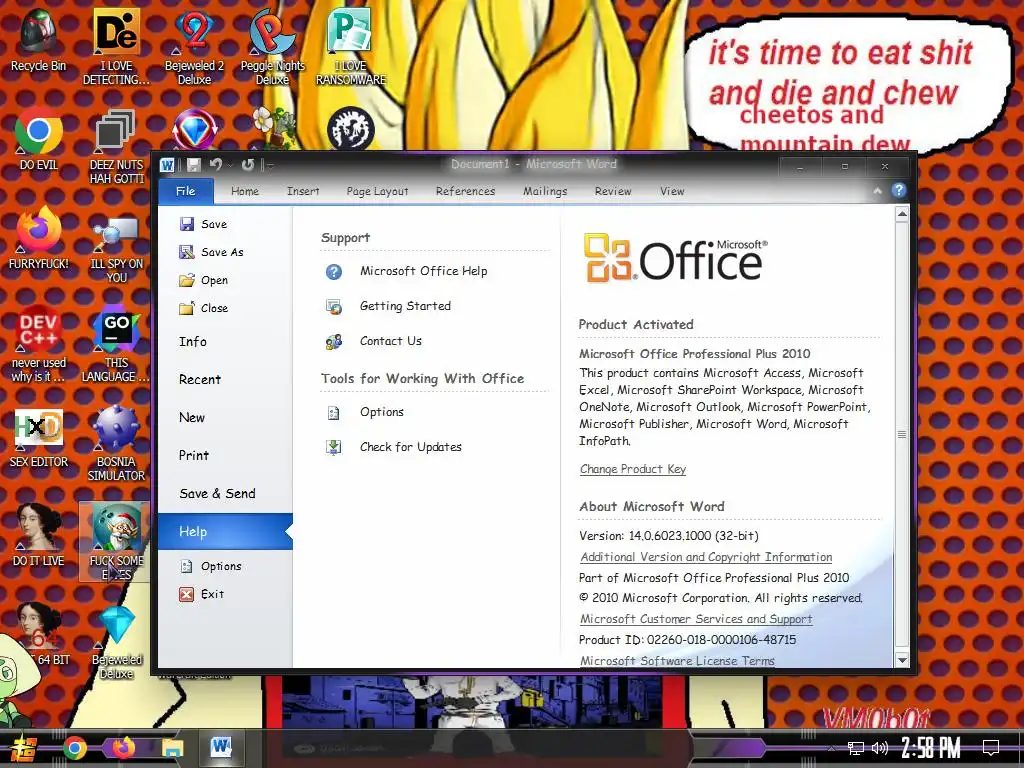
Task: Select the Bejeweled 2 Deluxe desktop icon
Action: click(194, 47)
